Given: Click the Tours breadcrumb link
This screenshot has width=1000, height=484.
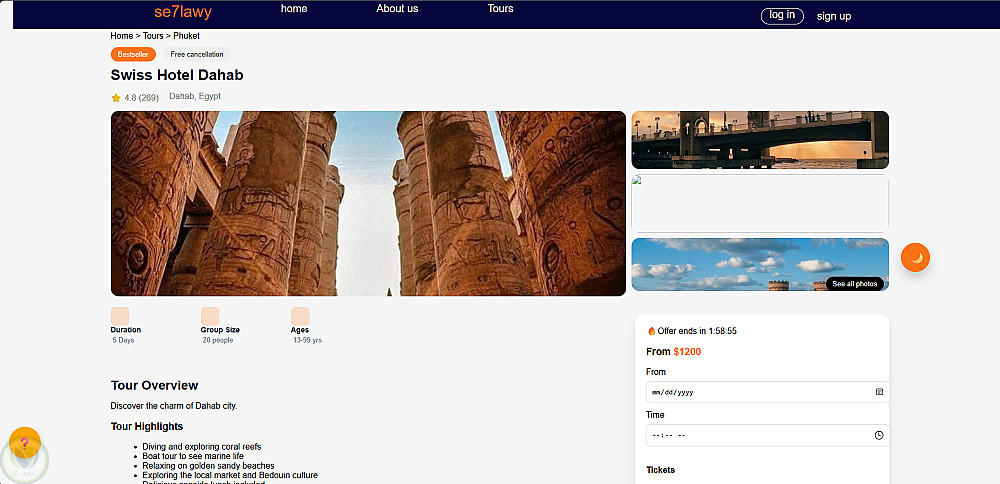Looking at the screenshot, I should click(x=153, y=36).
